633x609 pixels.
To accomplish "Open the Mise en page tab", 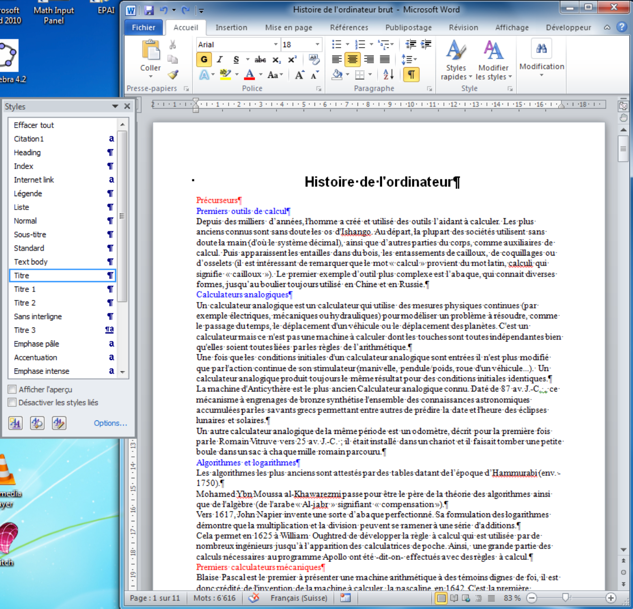I will tap(288, 28).
